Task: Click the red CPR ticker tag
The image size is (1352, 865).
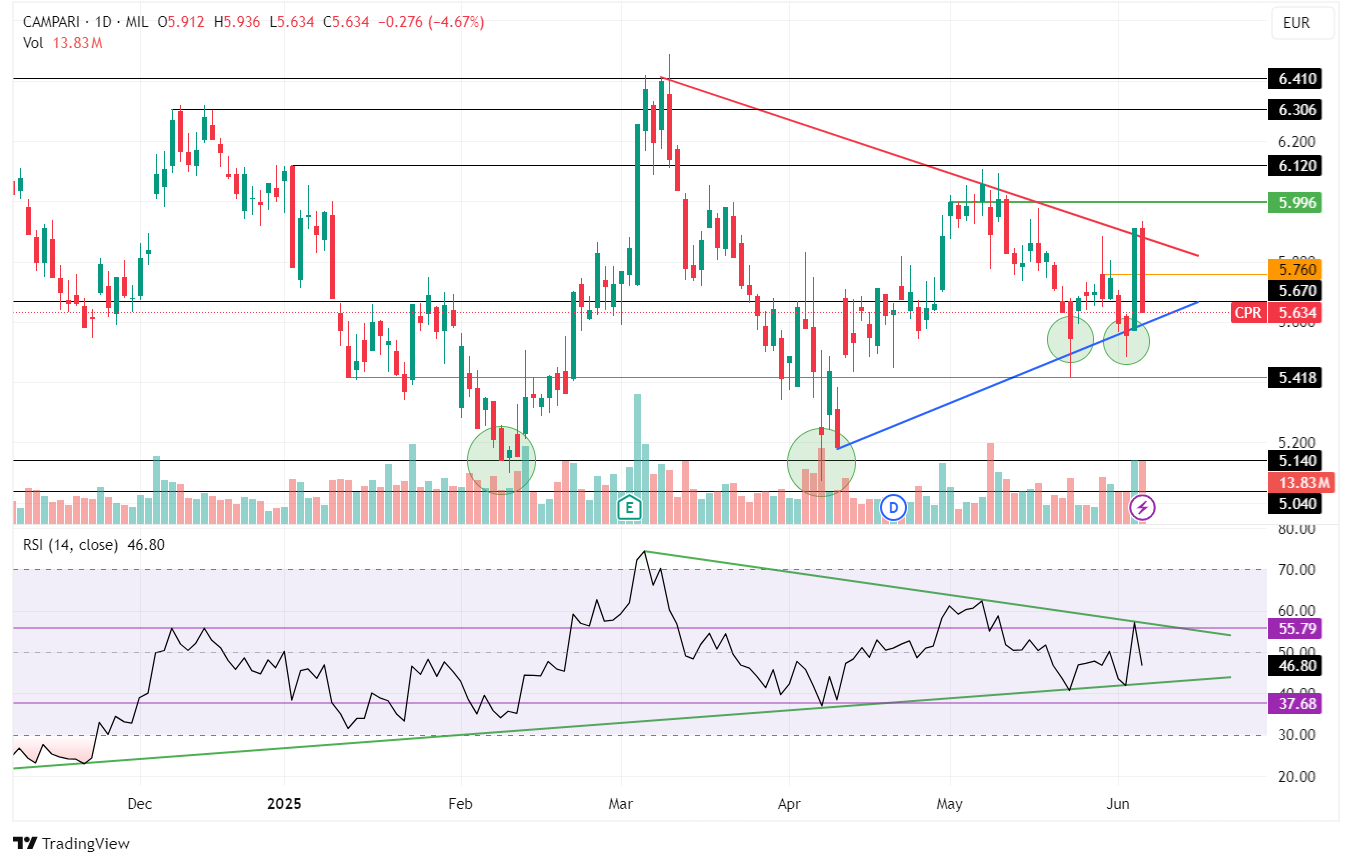Action: pyautogui.click(x=1247, y=313)
